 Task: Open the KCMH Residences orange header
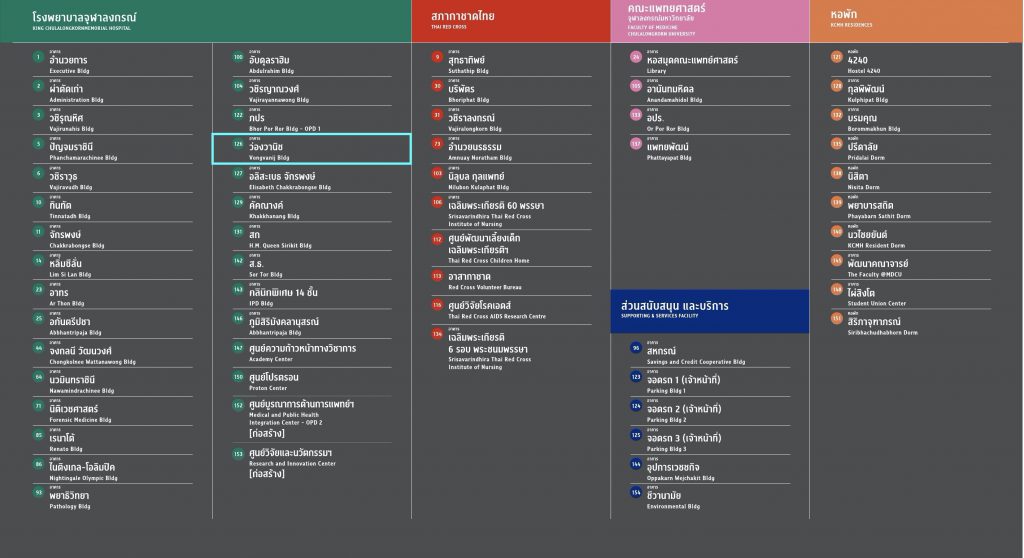[x=917, y=21]
